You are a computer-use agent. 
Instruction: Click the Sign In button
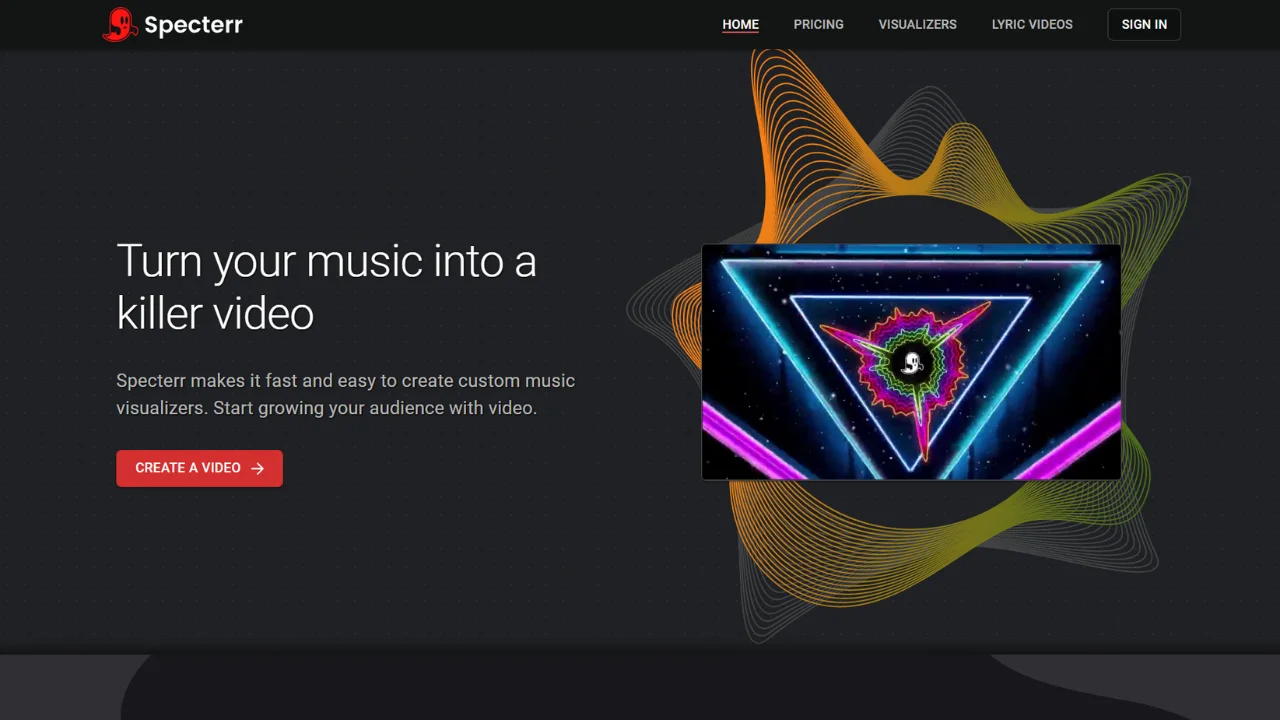click(1144, 24)
